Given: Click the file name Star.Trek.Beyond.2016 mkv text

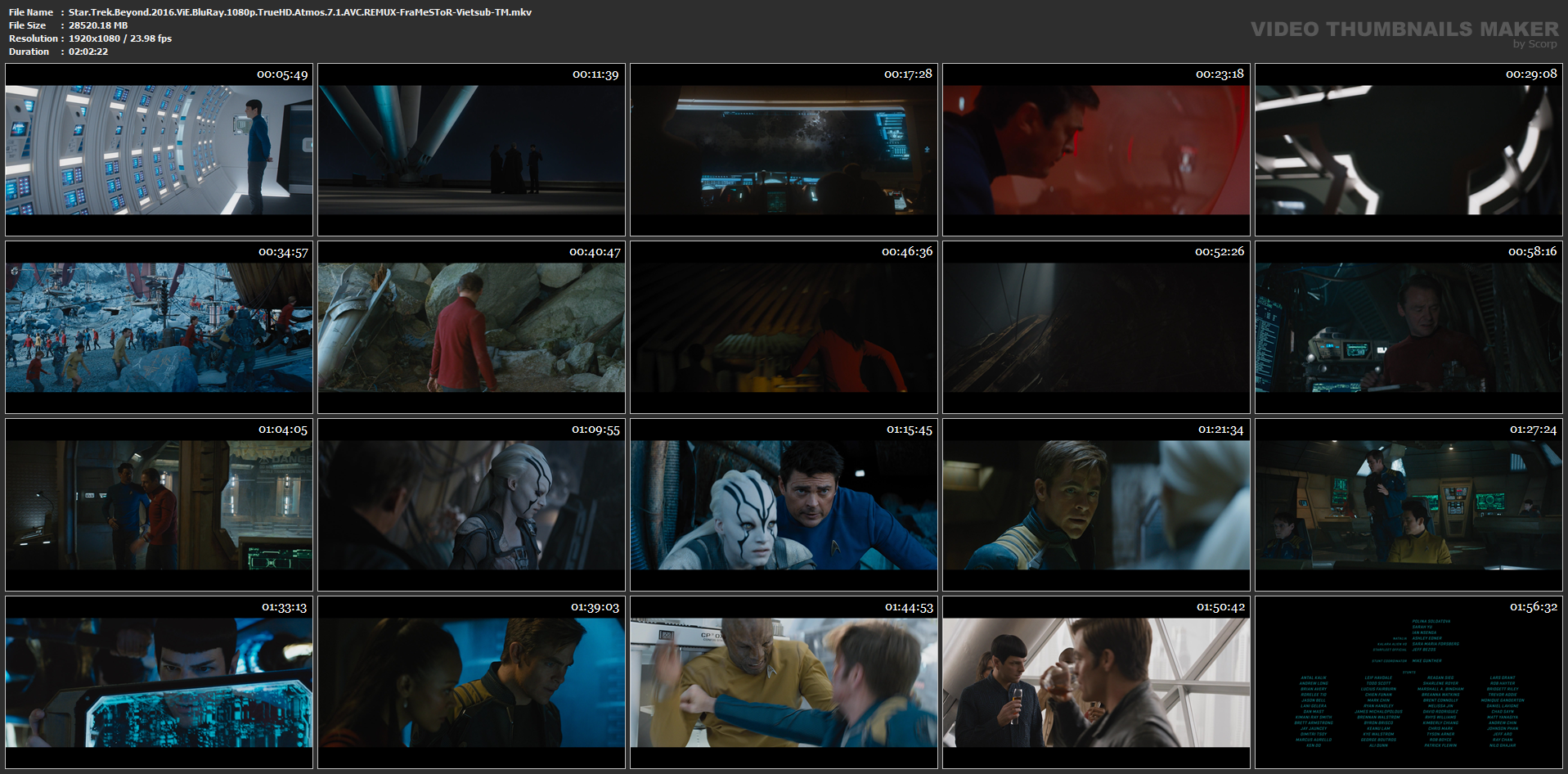Looking at the screenshot, I should pos(300,12).
